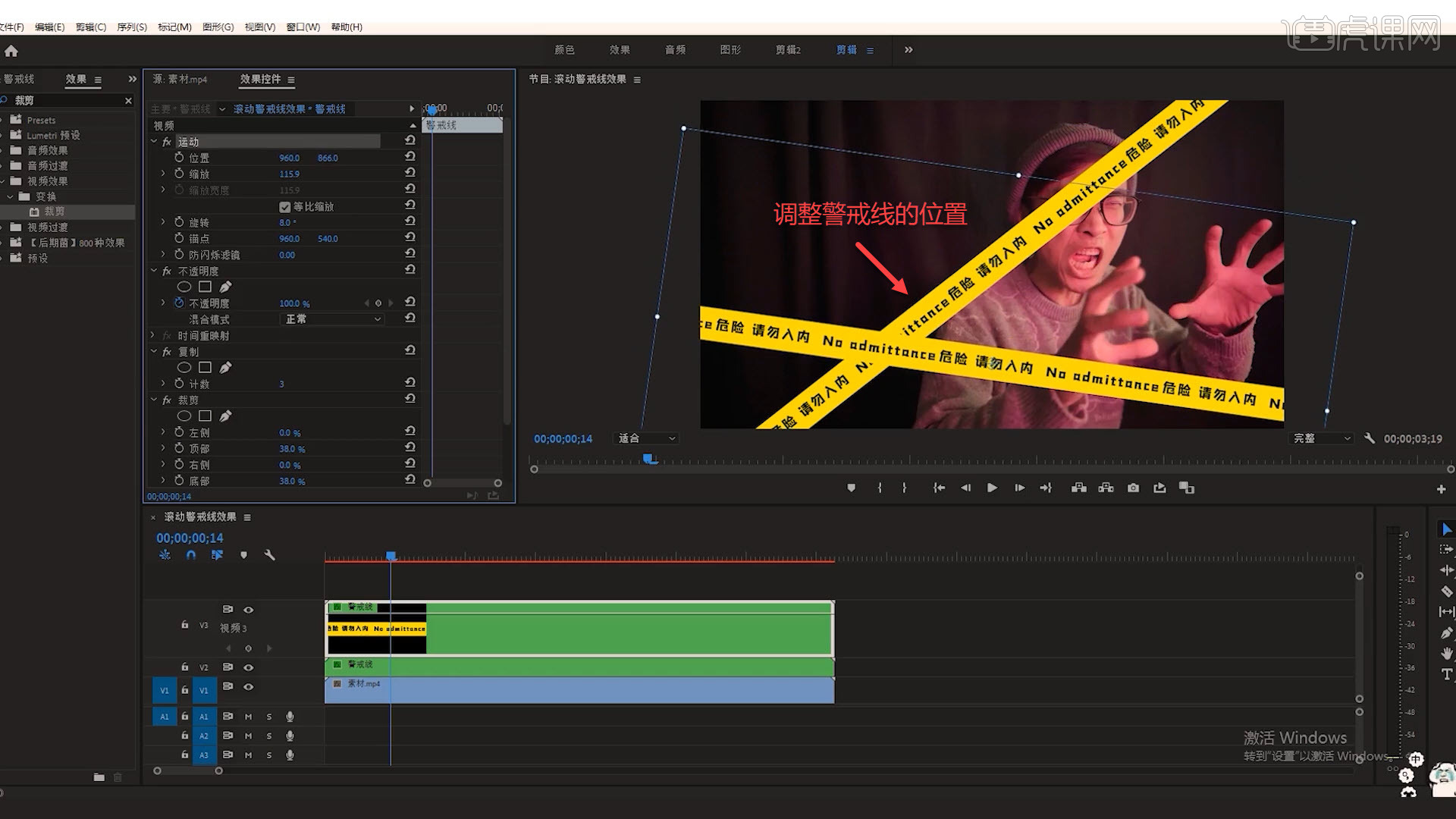This screenshot has width=1456, height=819.
Task: Select the 裁剪 effect in the list
Action: (54, 212)
